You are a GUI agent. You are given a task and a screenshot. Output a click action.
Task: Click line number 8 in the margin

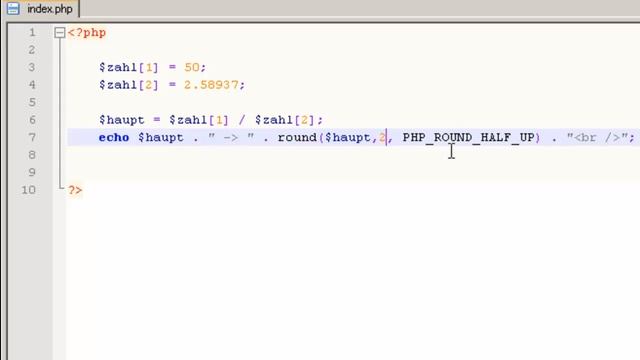(x=32, y=155)
